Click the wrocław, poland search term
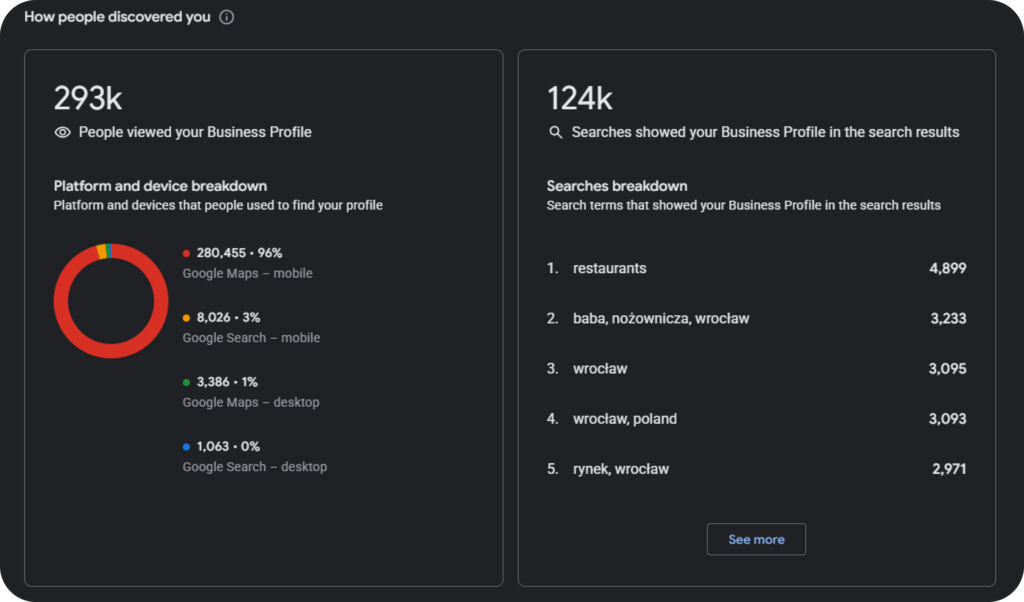This screenshot has width=1024, height=602. coord(625,419)
